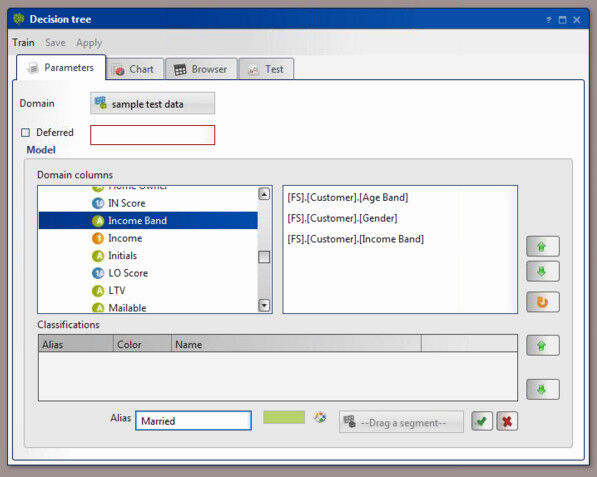Confirm classification with green checkmark
The width and height of the screenshot is (597, 477).
tap(482, 421)
